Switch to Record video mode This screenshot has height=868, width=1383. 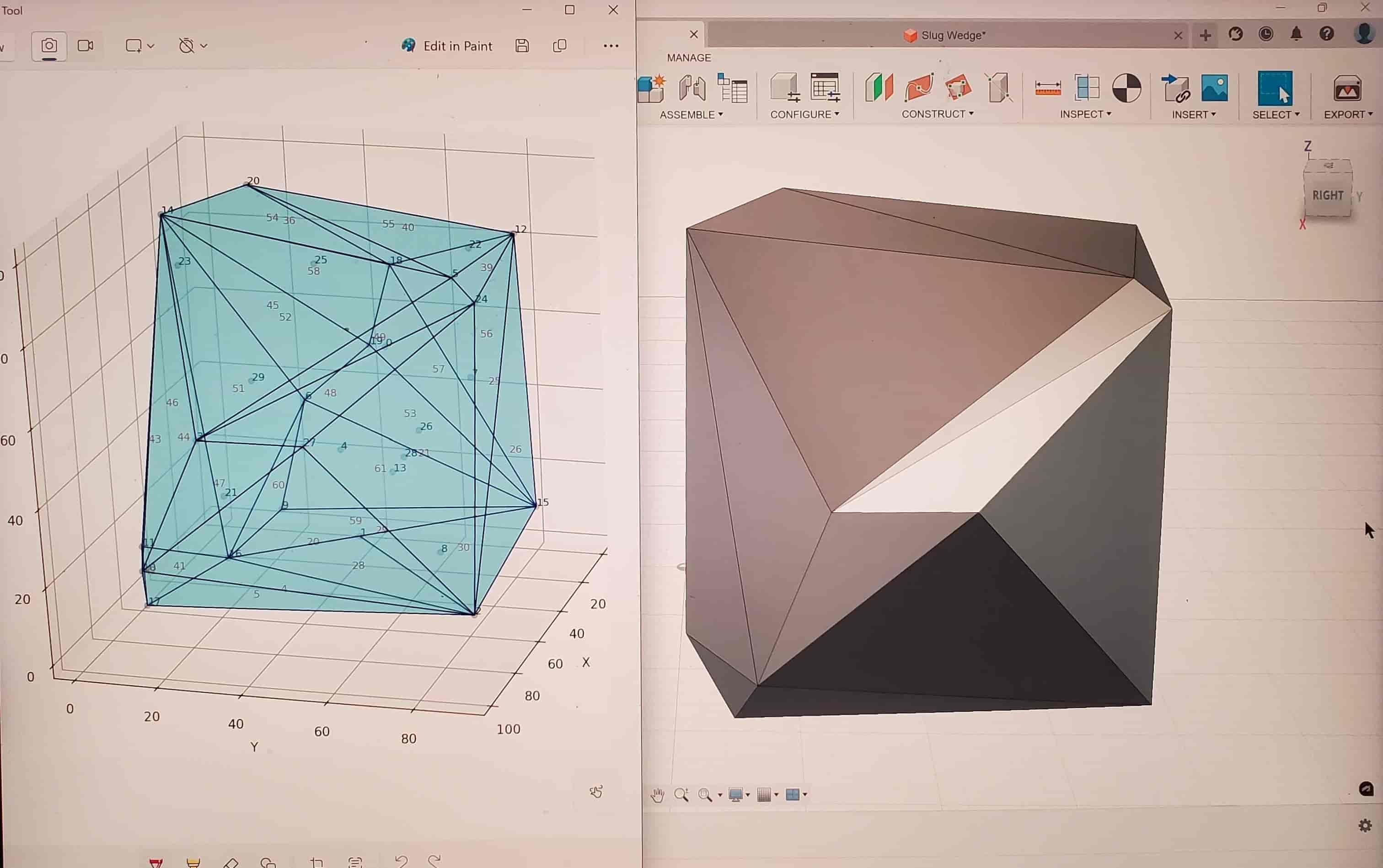click(86, 46)
